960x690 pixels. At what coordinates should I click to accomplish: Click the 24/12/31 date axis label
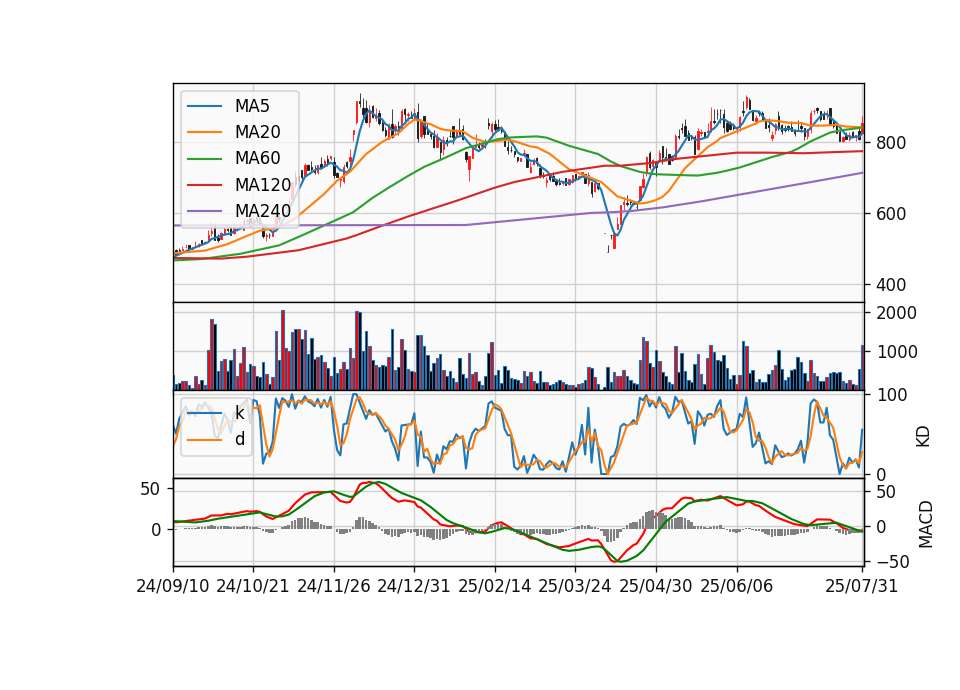click(414, 586)
